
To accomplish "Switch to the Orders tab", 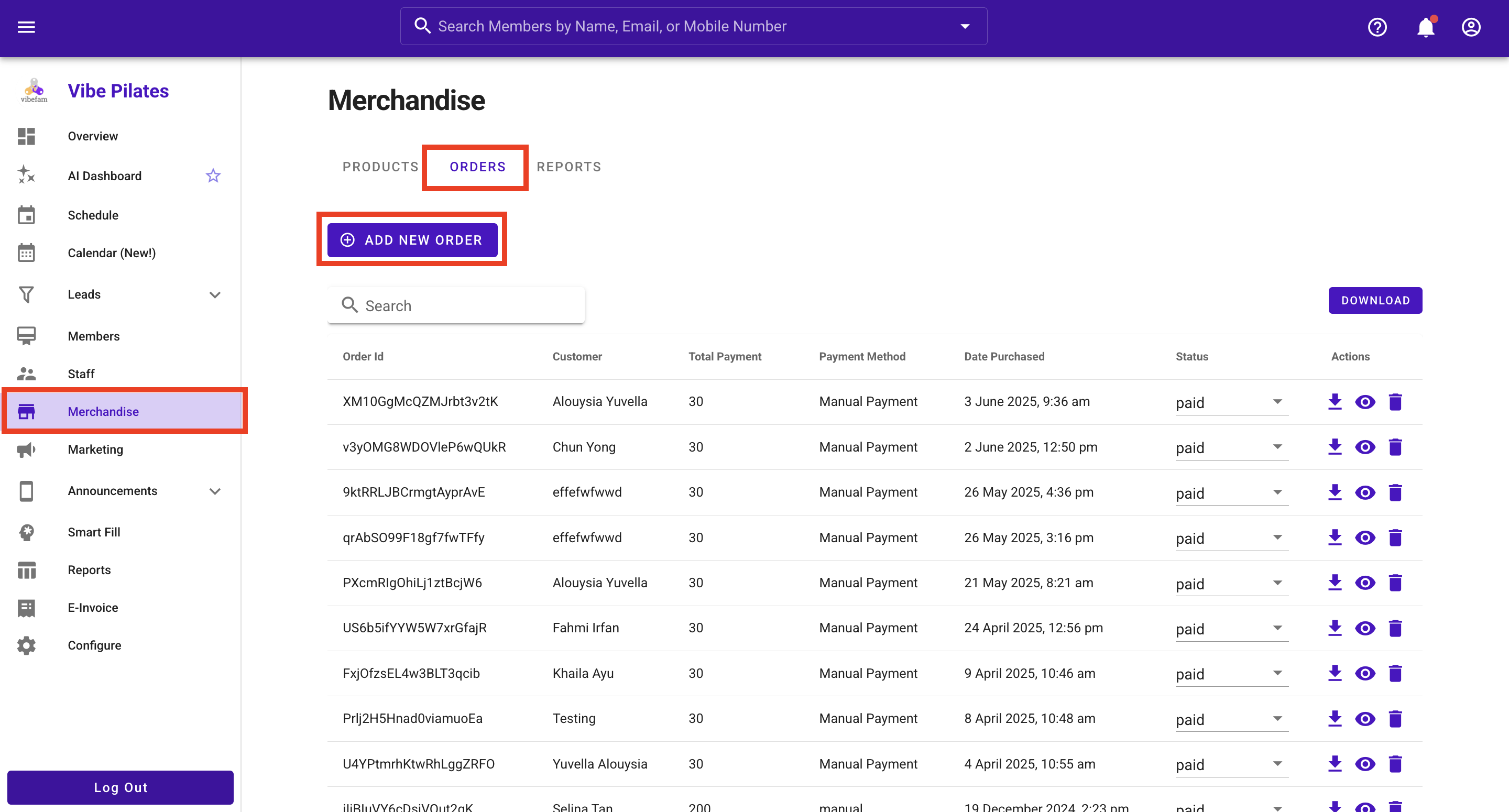I will (477, 167).
